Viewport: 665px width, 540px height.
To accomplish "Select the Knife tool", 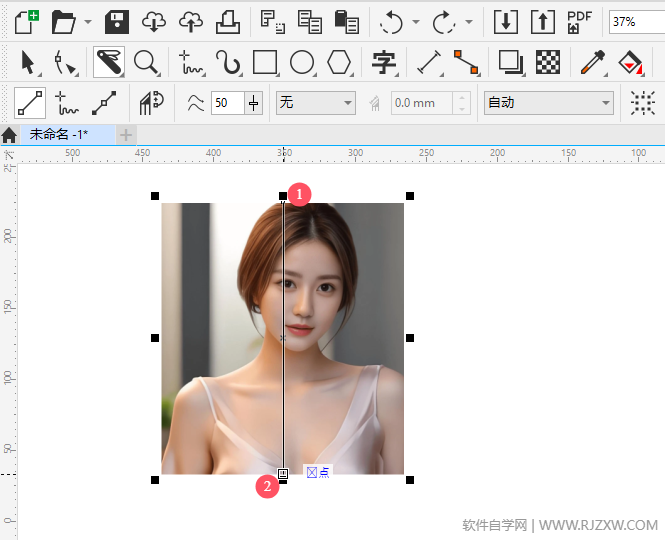I will pyautogui.click(x=109, y=62).
